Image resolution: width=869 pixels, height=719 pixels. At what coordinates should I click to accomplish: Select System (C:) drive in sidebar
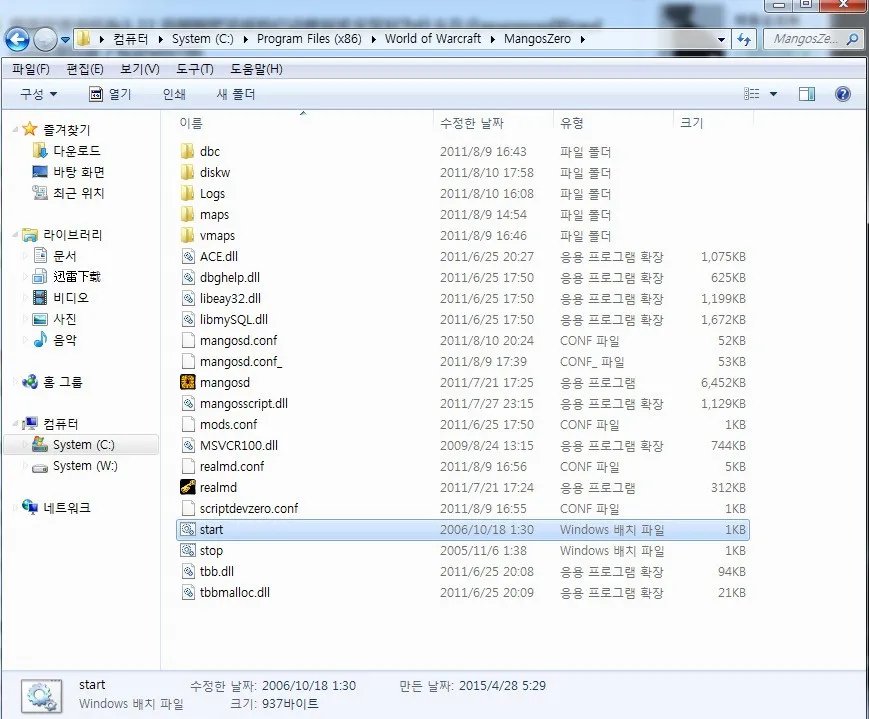(x=83, y=445)
